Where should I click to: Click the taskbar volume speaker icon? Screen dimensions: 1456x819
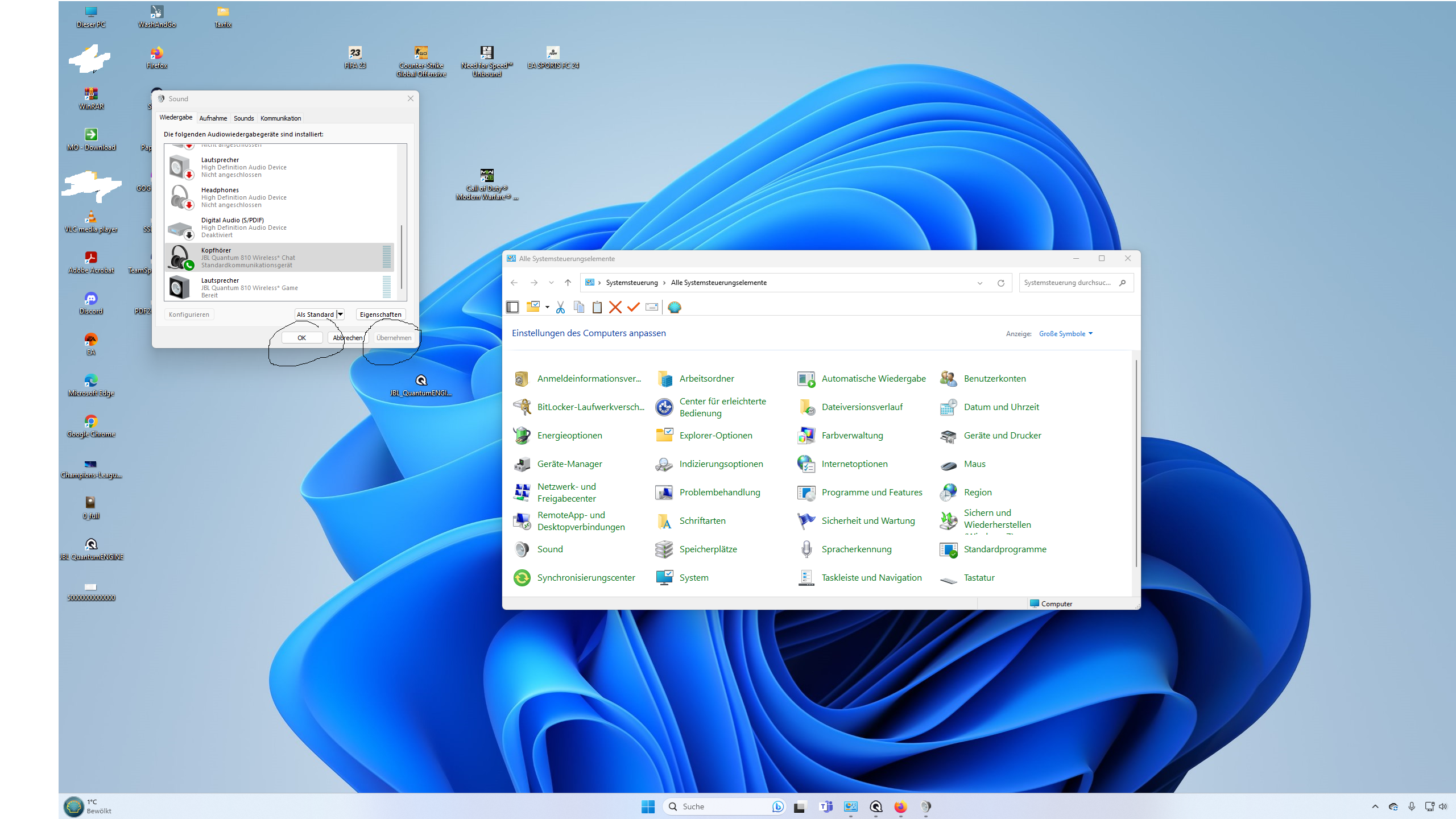[x=1443, y=806]
